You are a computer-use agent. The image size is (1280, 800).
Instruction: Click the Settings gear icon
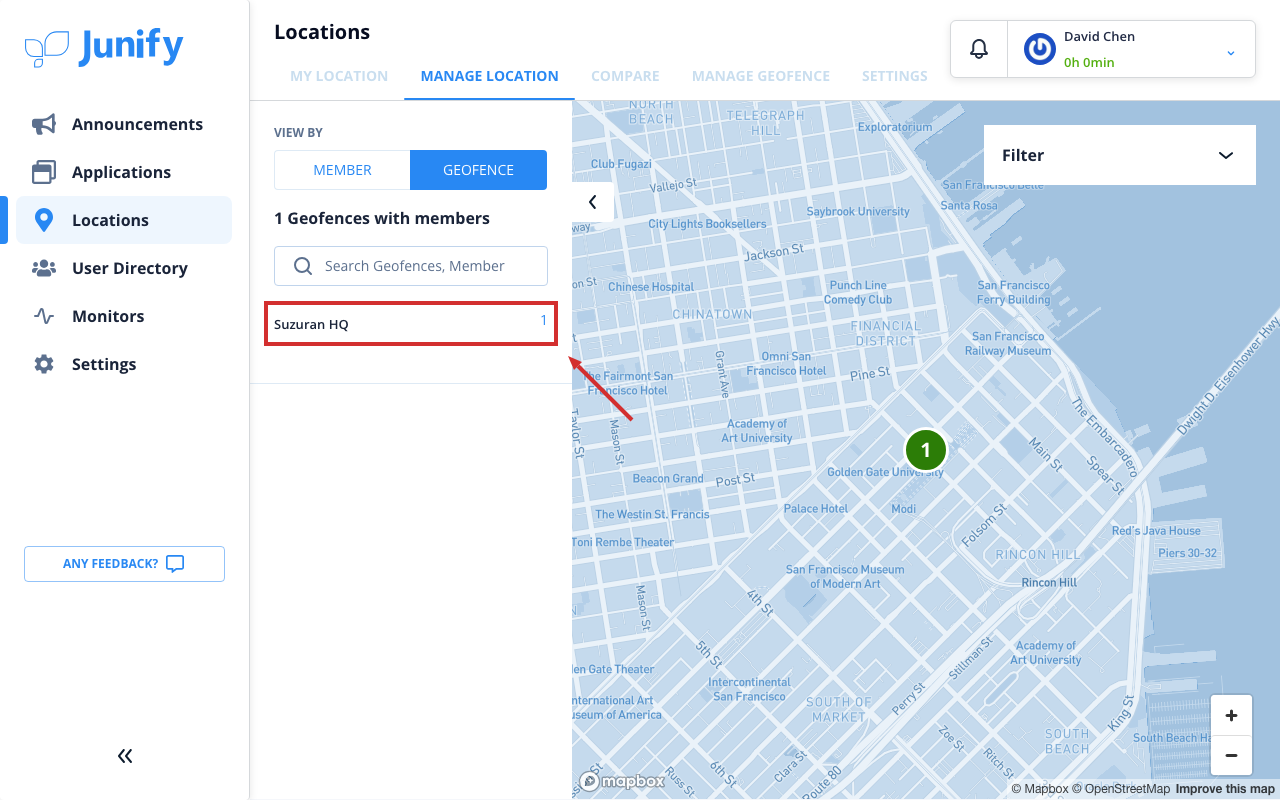coord(44,364)
